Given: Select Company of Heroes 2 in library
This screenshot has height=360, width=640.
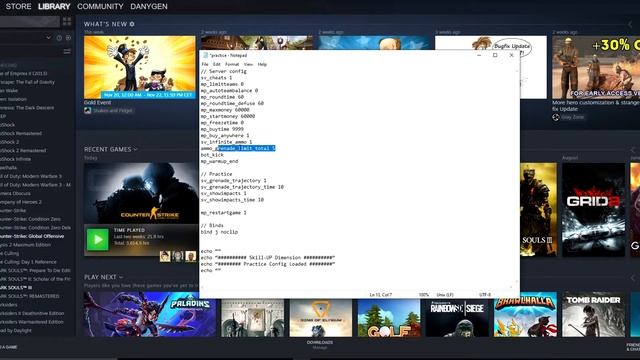Looking at the screenshot, I should 21,202.
